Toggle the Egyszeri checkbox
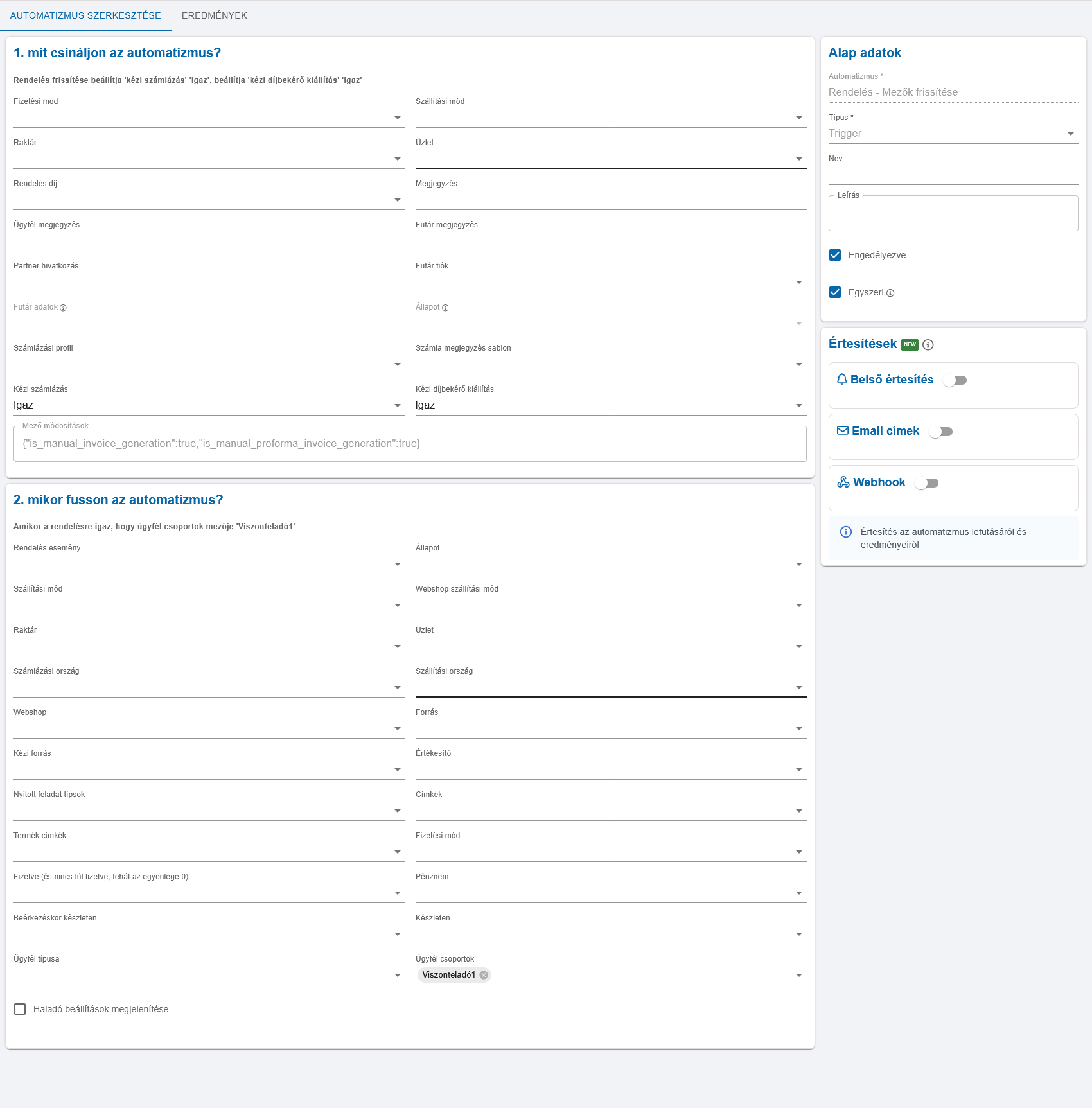 [835, 292]
